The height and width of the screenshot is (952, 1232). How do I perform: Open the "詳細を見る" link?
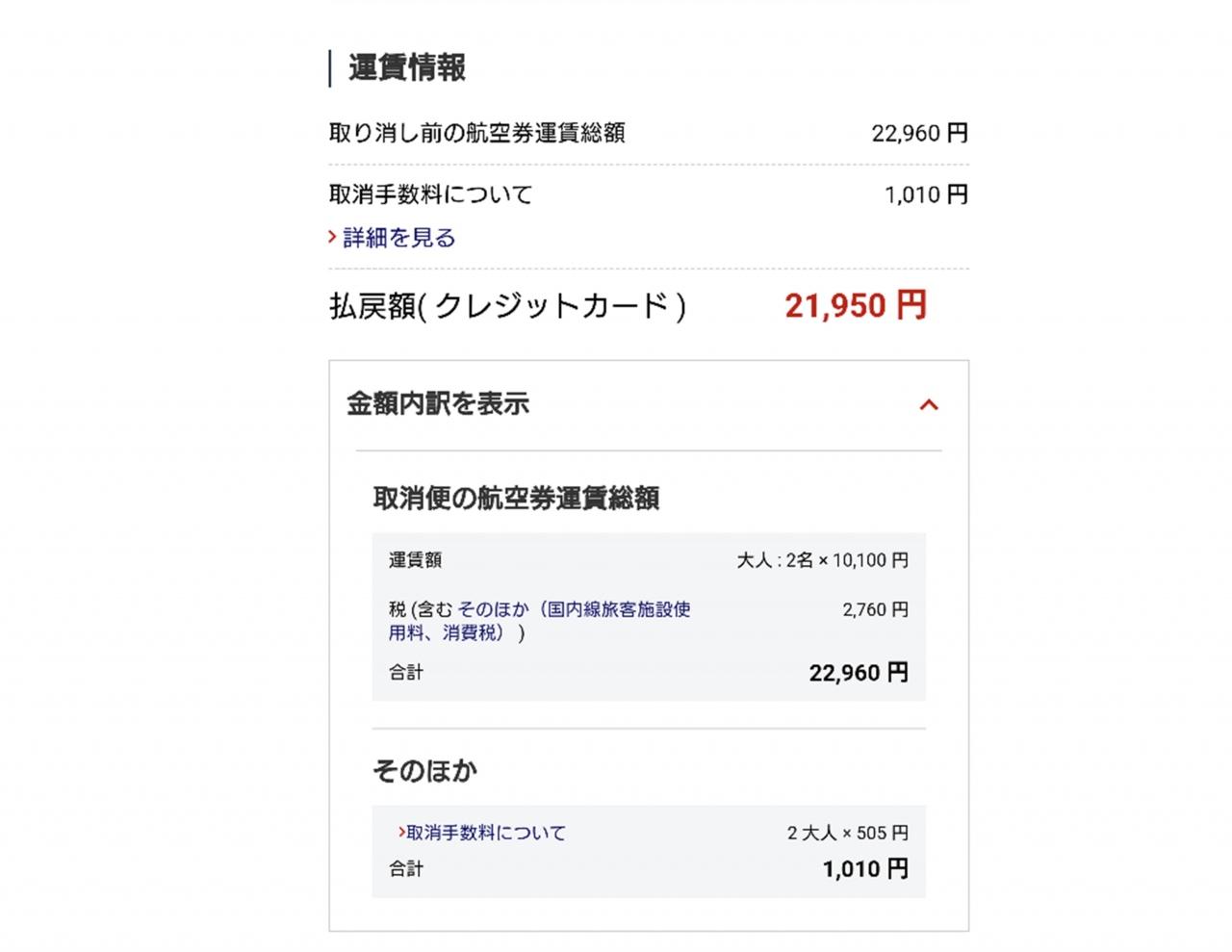[398, 238]
